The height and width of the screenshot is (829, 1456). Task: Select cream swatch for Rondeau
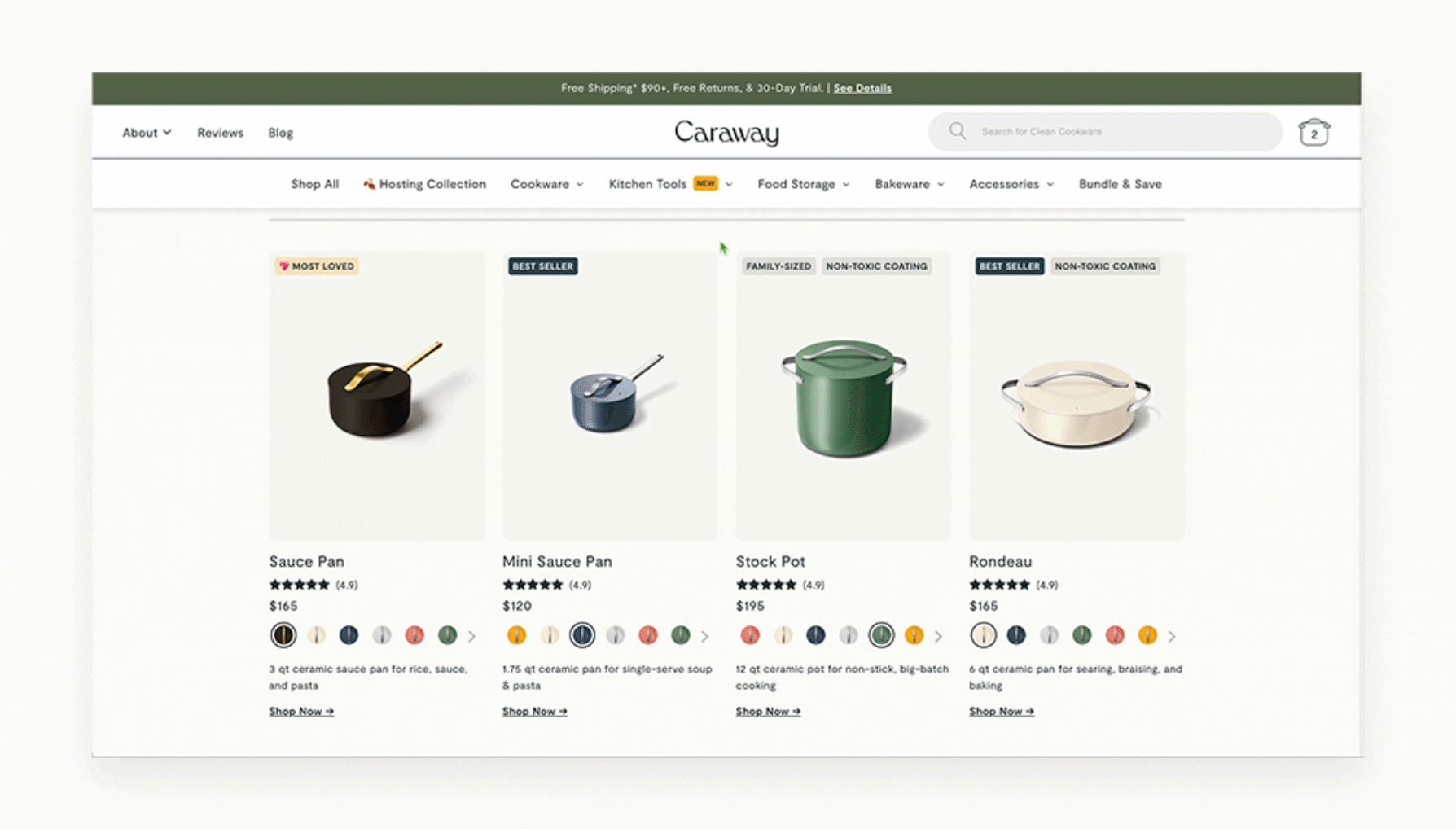tap(983, 634)
